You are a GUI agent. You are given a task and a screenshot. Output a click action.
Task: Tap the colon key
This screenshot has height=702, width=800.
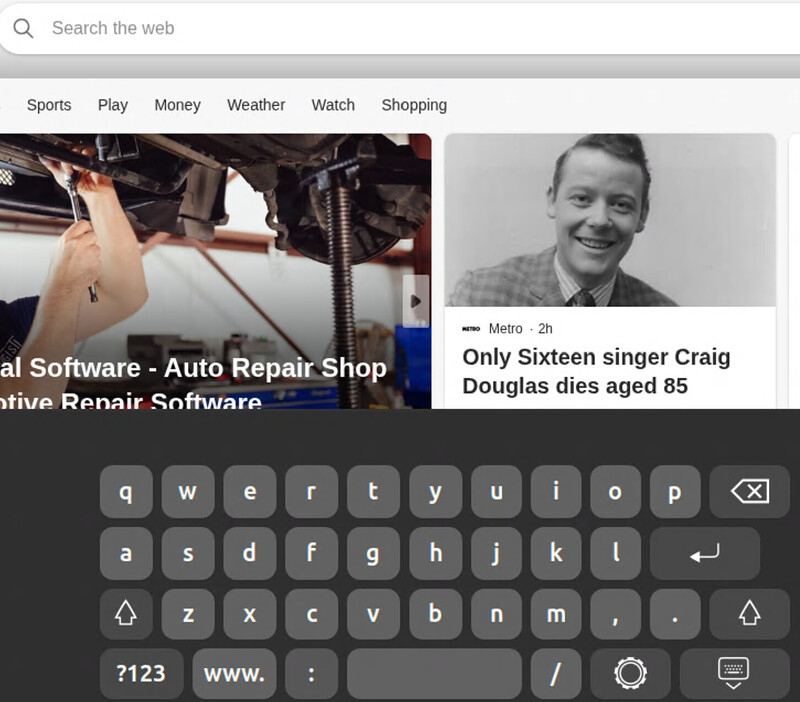(x=312, y=674)
